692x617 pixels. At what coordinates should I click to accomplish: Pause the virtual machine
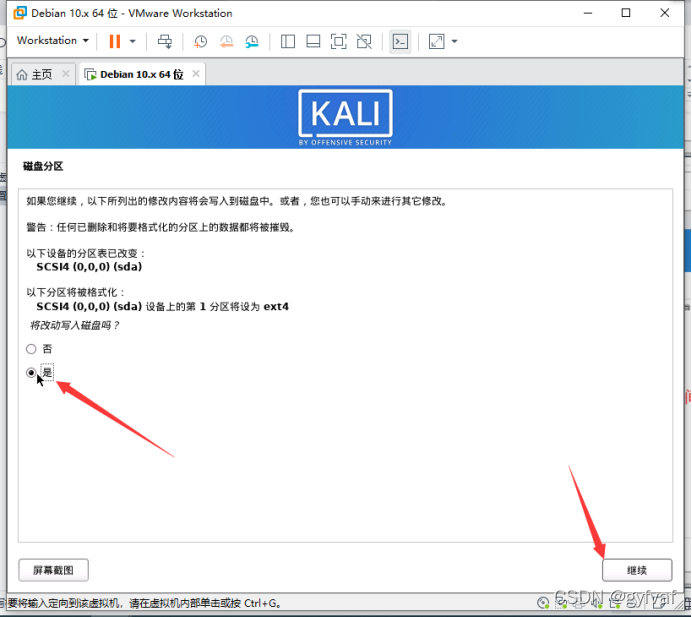(115, 41)
